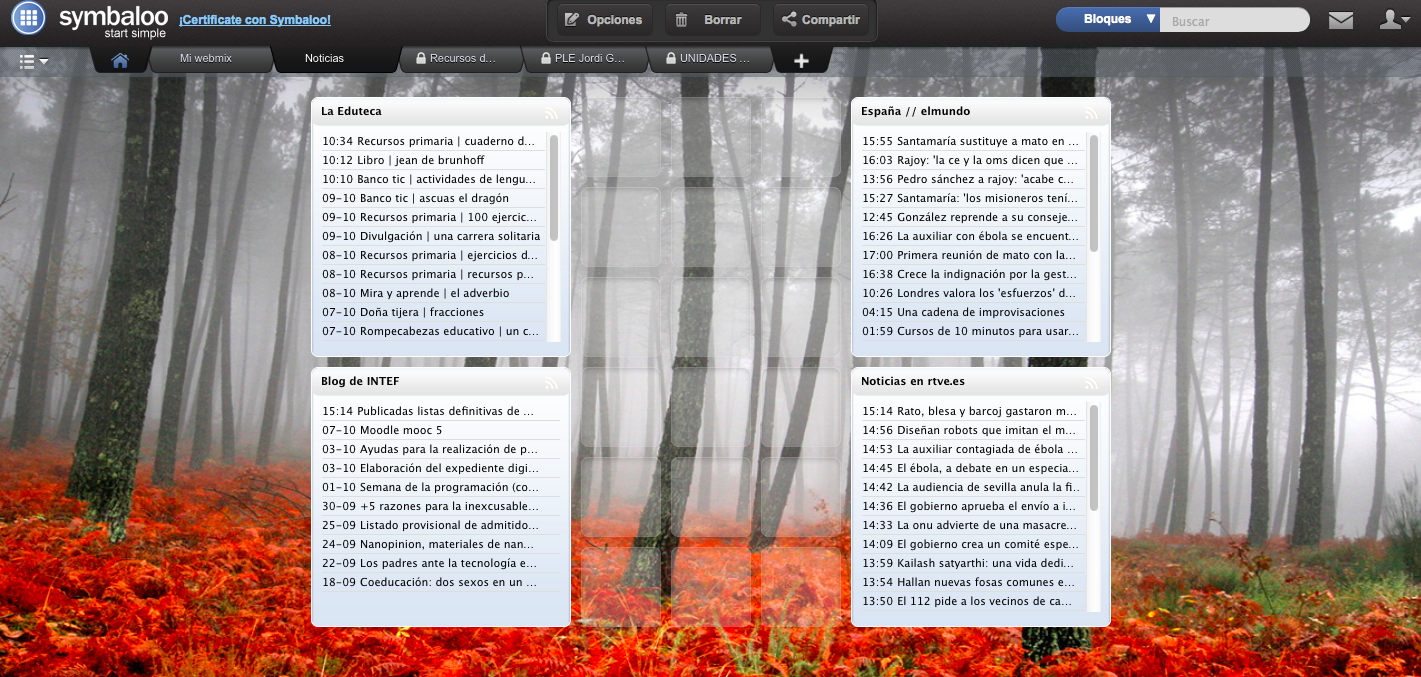Focus the Buscar search field
1421x677 pixels.
(x=1234, y=21)
